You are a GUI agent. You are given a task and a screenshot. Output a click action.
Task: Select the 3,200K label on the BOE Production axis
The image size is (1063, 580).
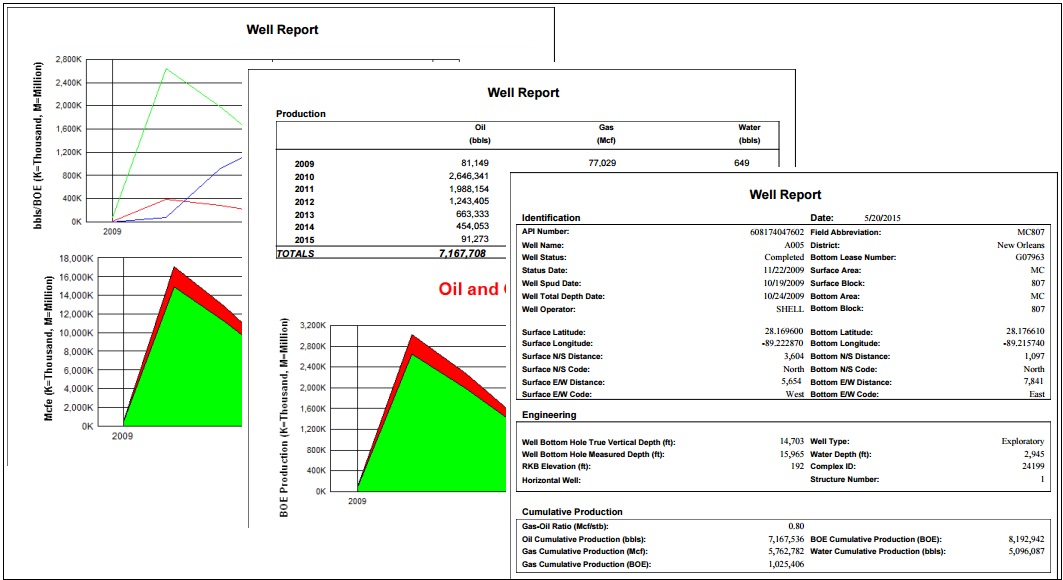[313, 326]
